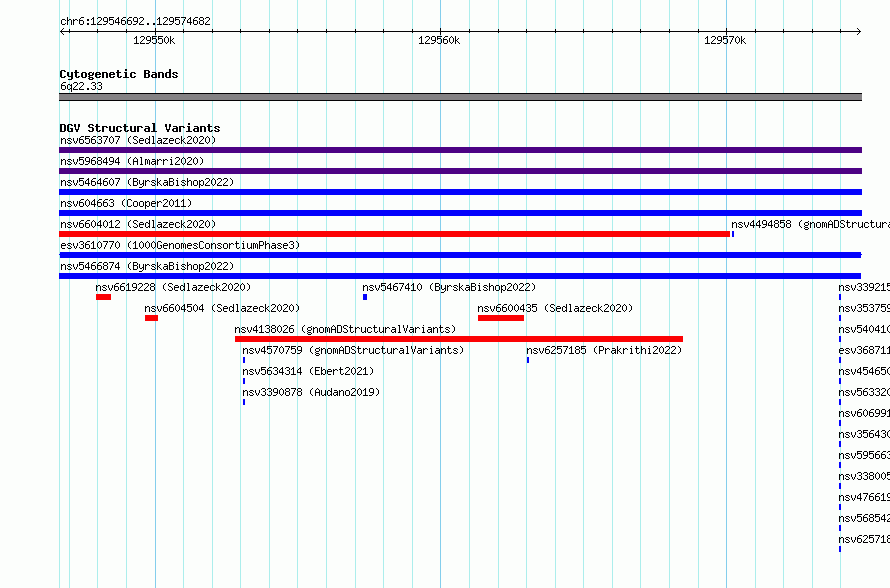The image size is (890, 588).
Task: Click the purple bar under nsv5968494 (Almarri2020)
Action: point(460,171)
